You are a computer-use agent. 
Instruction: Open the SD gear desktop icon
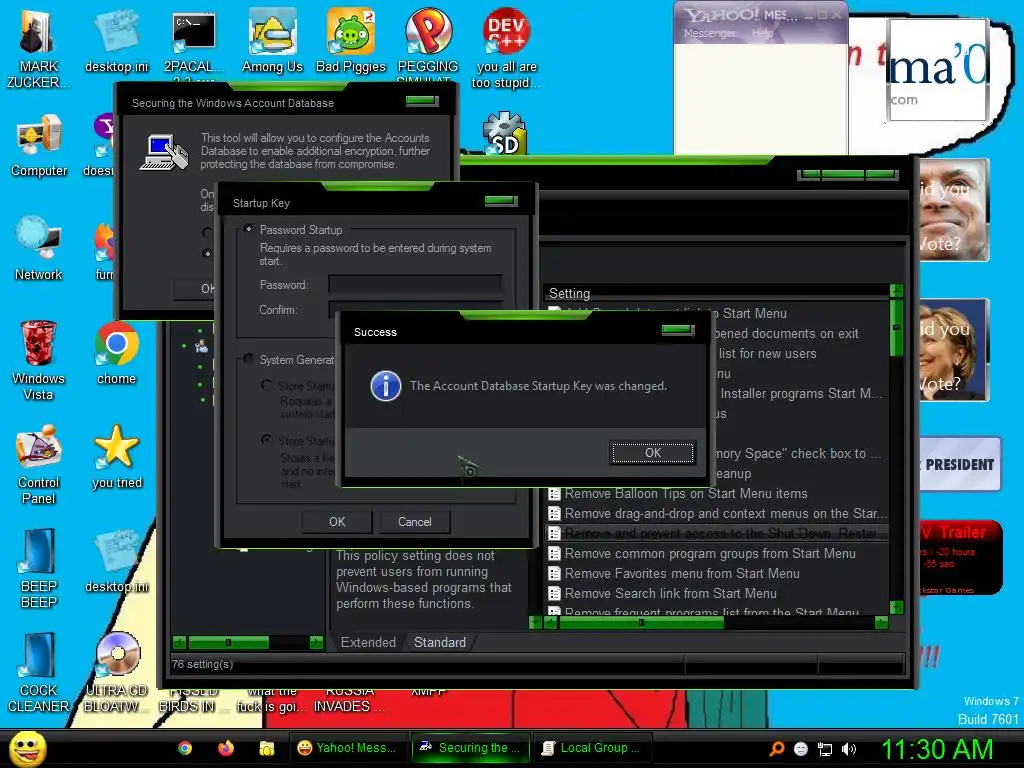(505, 134)
